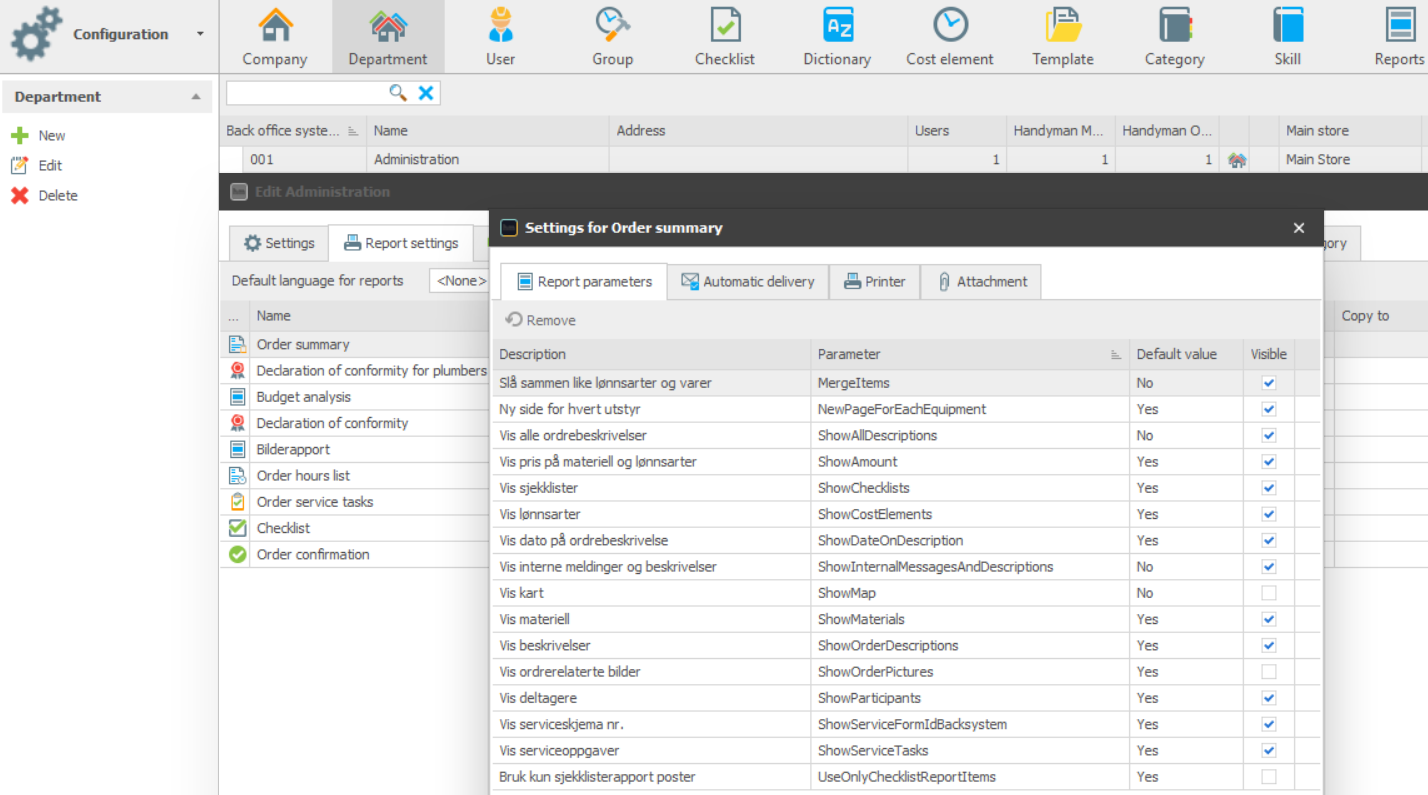Click New in Department panel
The height and width of the screenshot is (795, 1428).
38,136
